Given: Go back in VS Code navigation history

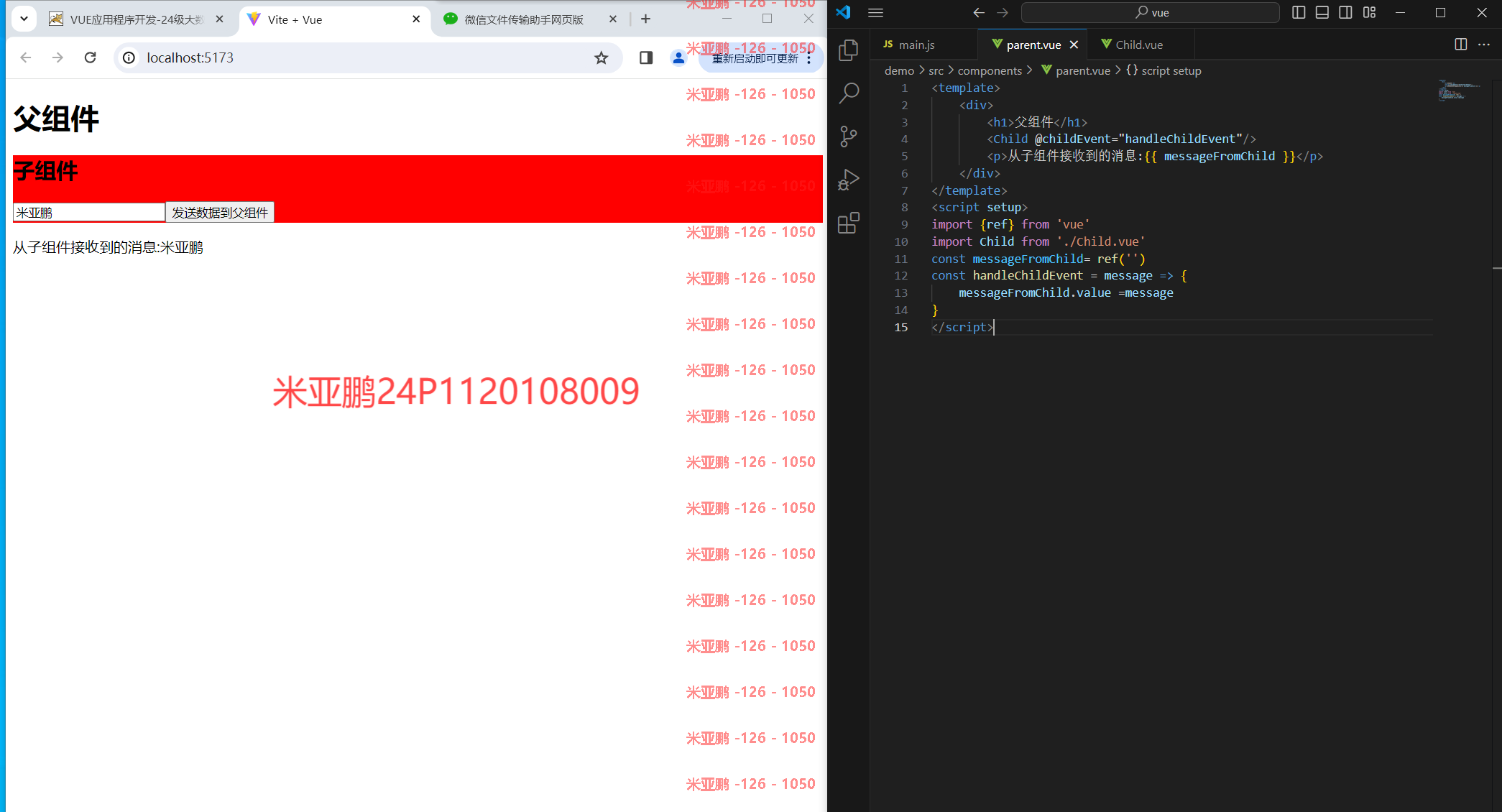Looking at the screenshot, I should 979,12.
